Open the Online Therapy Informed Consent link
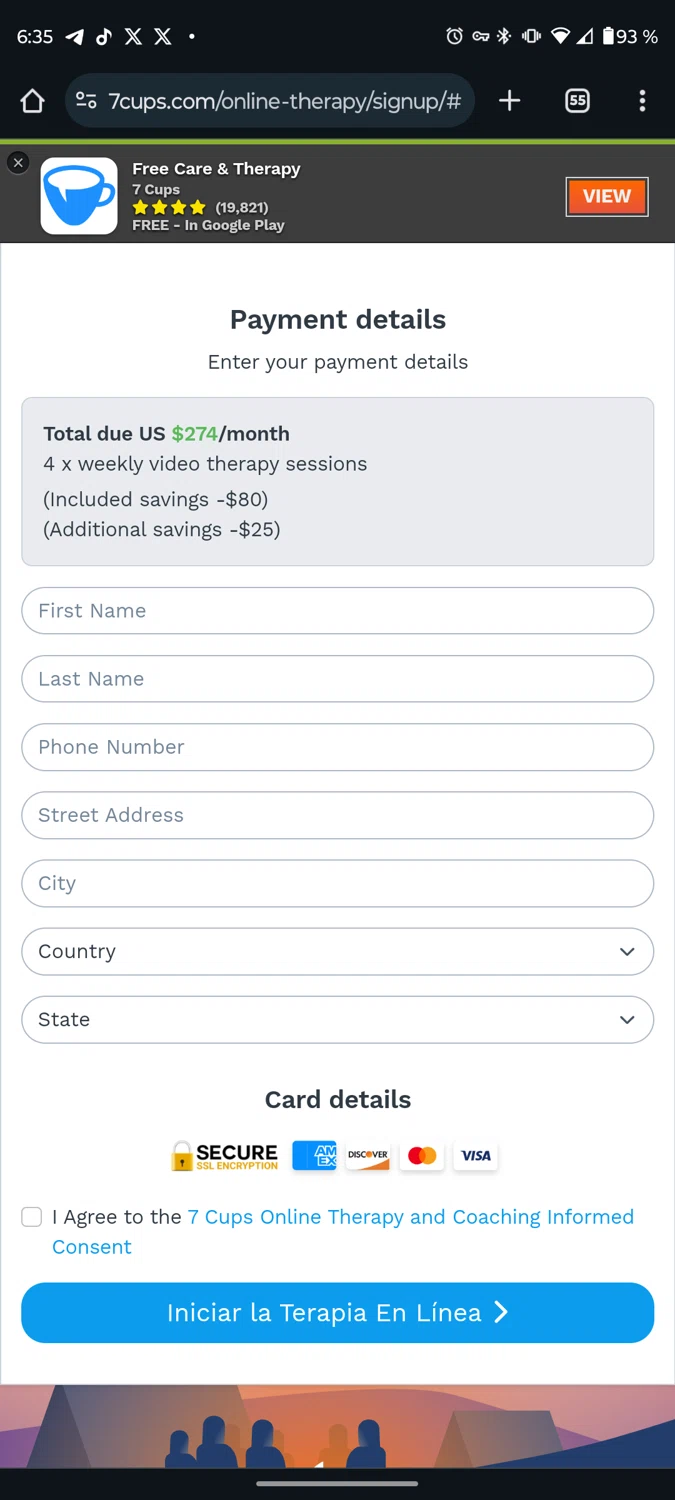 click(410, 1217)
